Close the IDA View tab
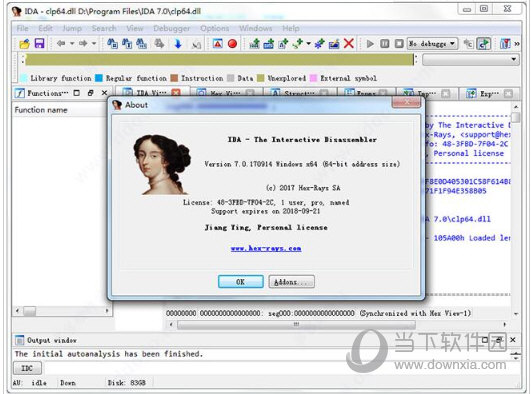This screenshot has width=531, height=394. click(176, 92)
